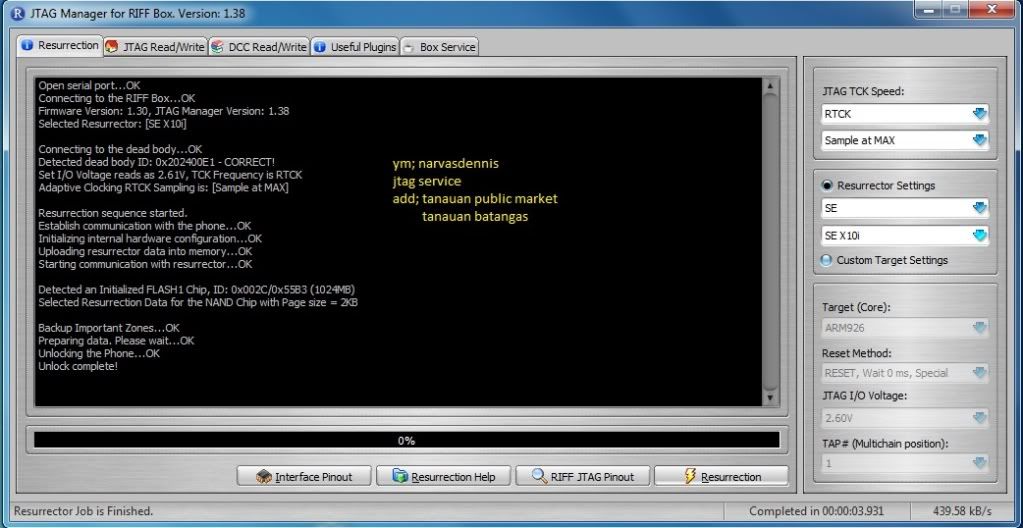Screen dimensions: 1023x528
Task: Click the RIFF JTAG Pinout magnifier icon
Action: pyautogui.click(x=540, y=476)
